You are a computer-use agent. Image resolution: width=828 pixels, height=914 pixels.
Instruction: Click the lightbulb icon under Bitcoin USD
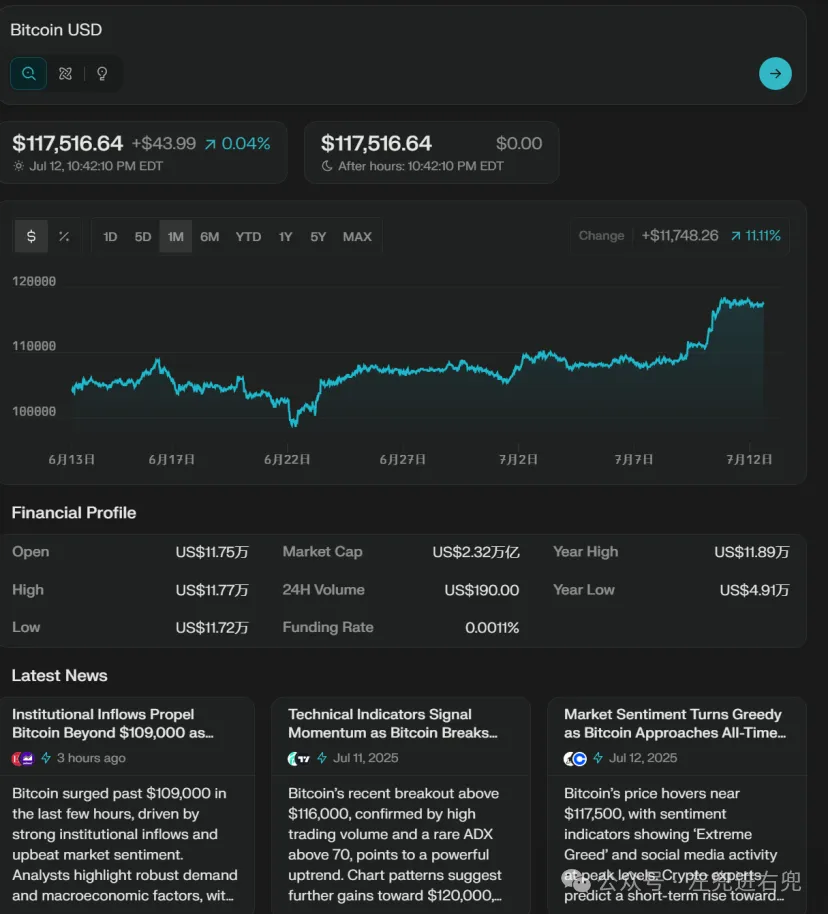pos(102,74)
